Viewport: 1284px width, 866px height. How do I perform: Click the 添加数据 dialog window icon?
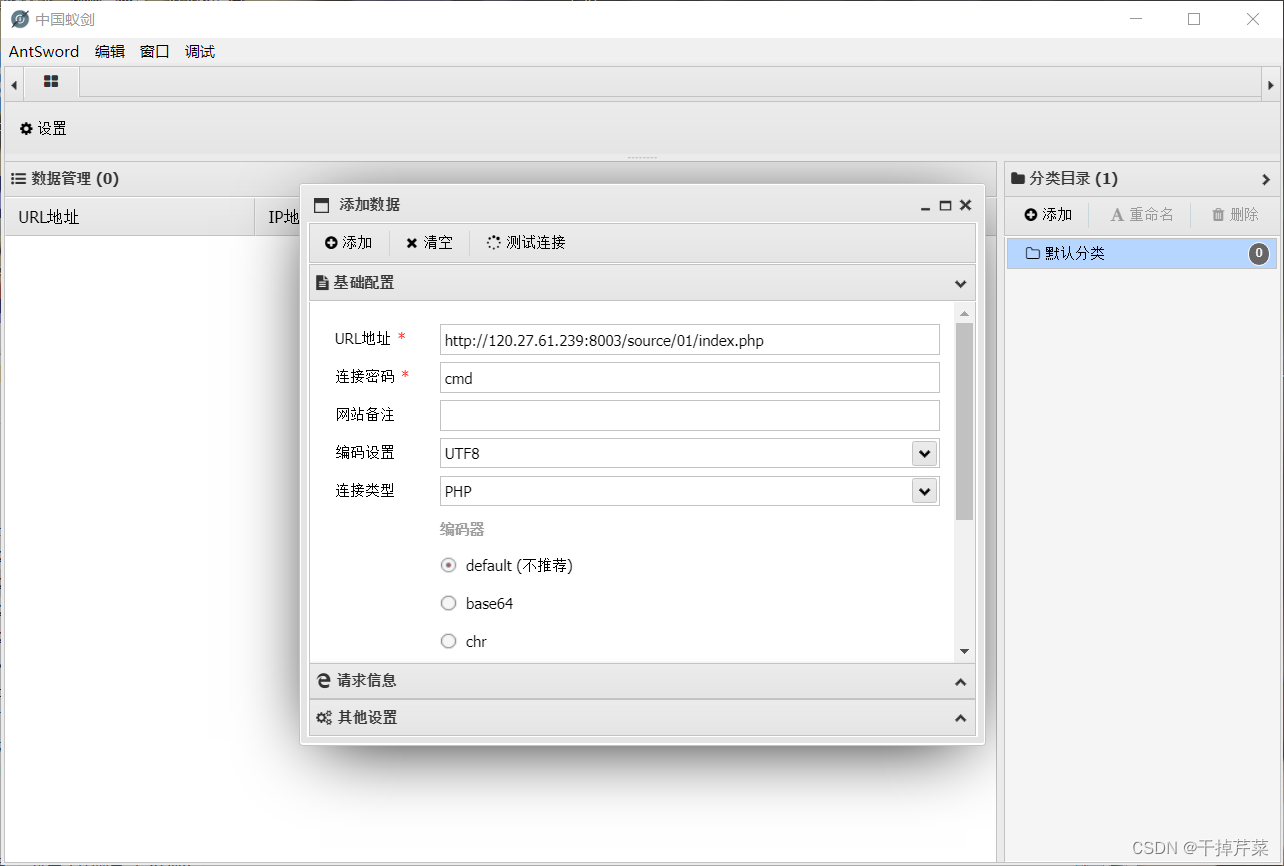321,206
